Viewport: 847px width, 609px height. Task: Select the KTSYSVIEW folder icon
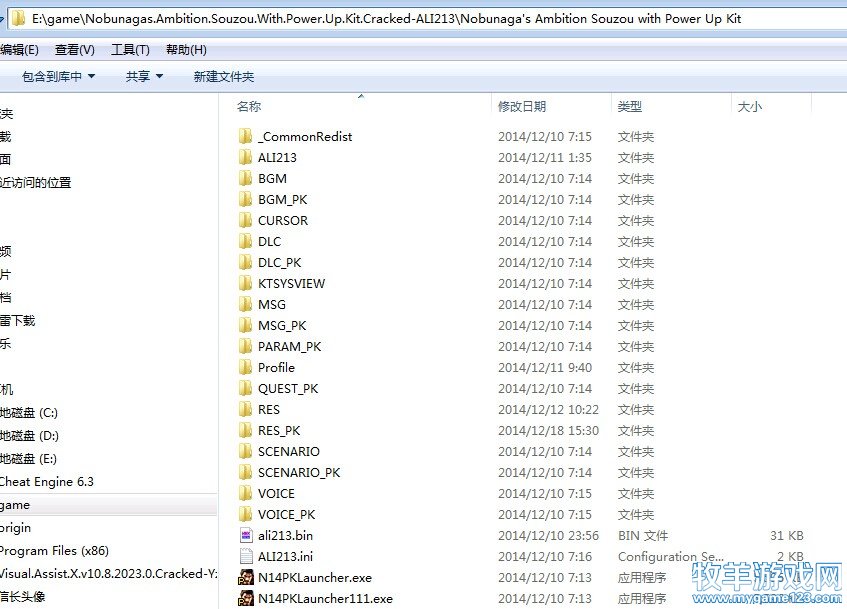coord(245,283)
